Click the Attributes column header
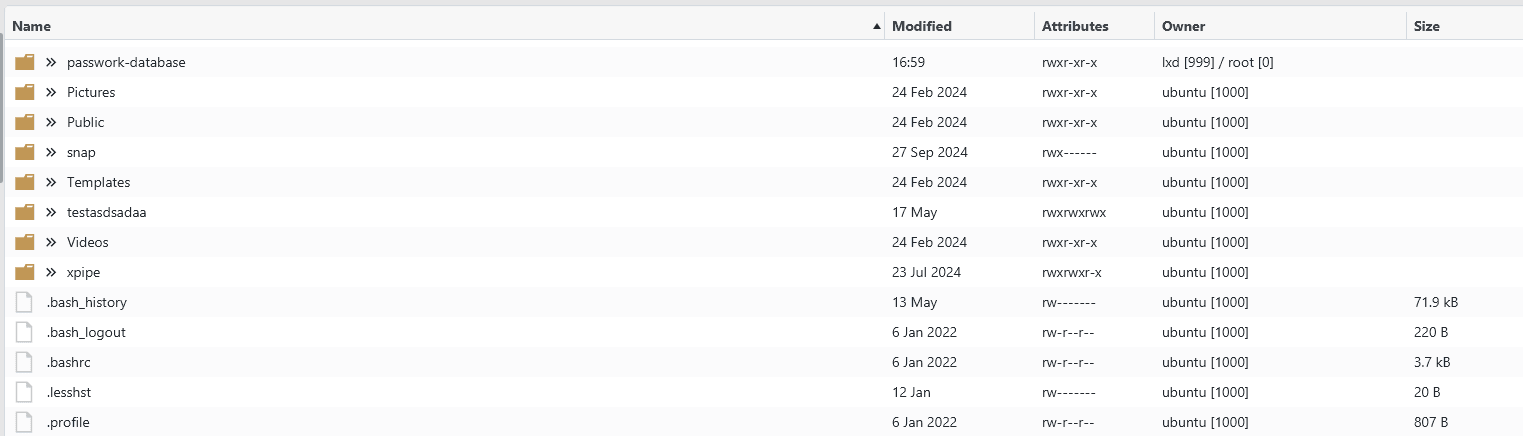 1075,26
